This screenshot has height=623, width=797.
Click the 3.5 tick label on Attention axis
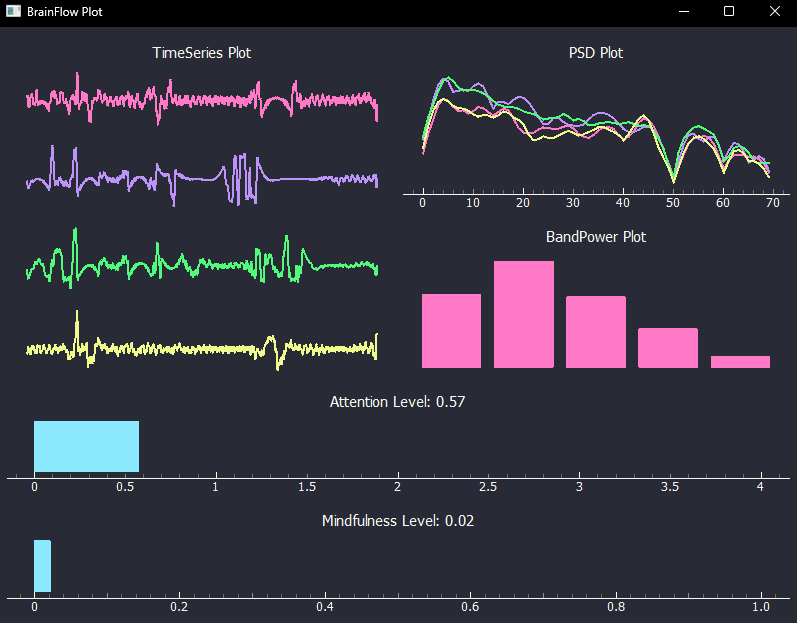(669, 487)
